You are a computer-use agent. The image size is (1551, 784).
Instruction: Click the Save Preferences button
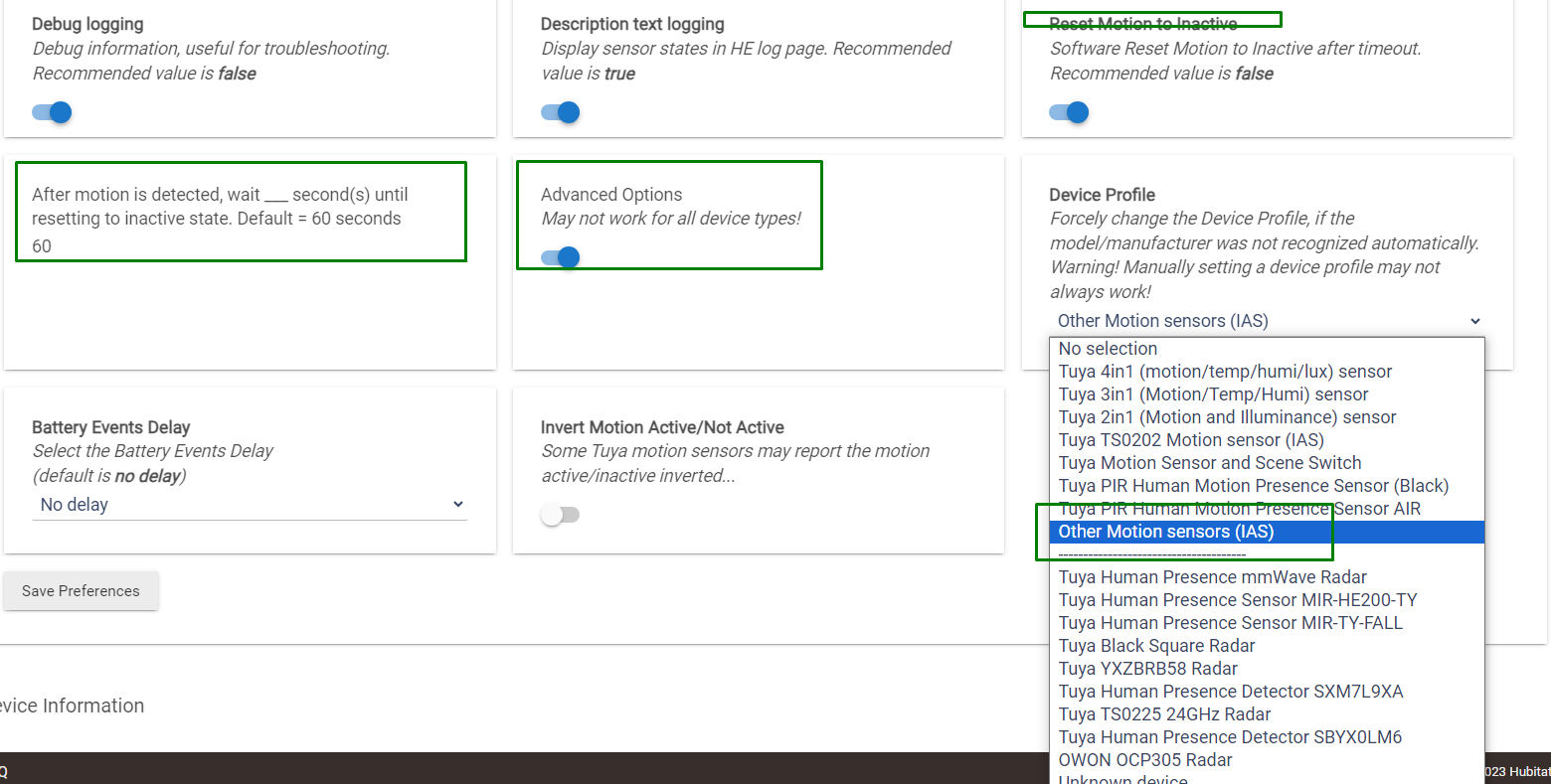[81, 590]
